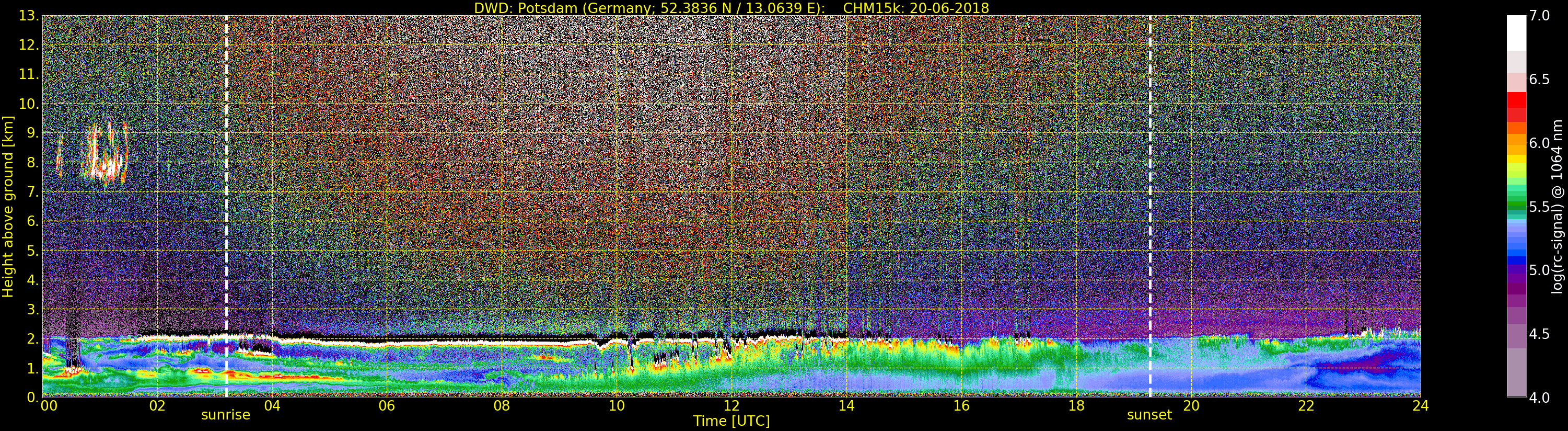Click height axis tick label '11.'

pos(29,74)
